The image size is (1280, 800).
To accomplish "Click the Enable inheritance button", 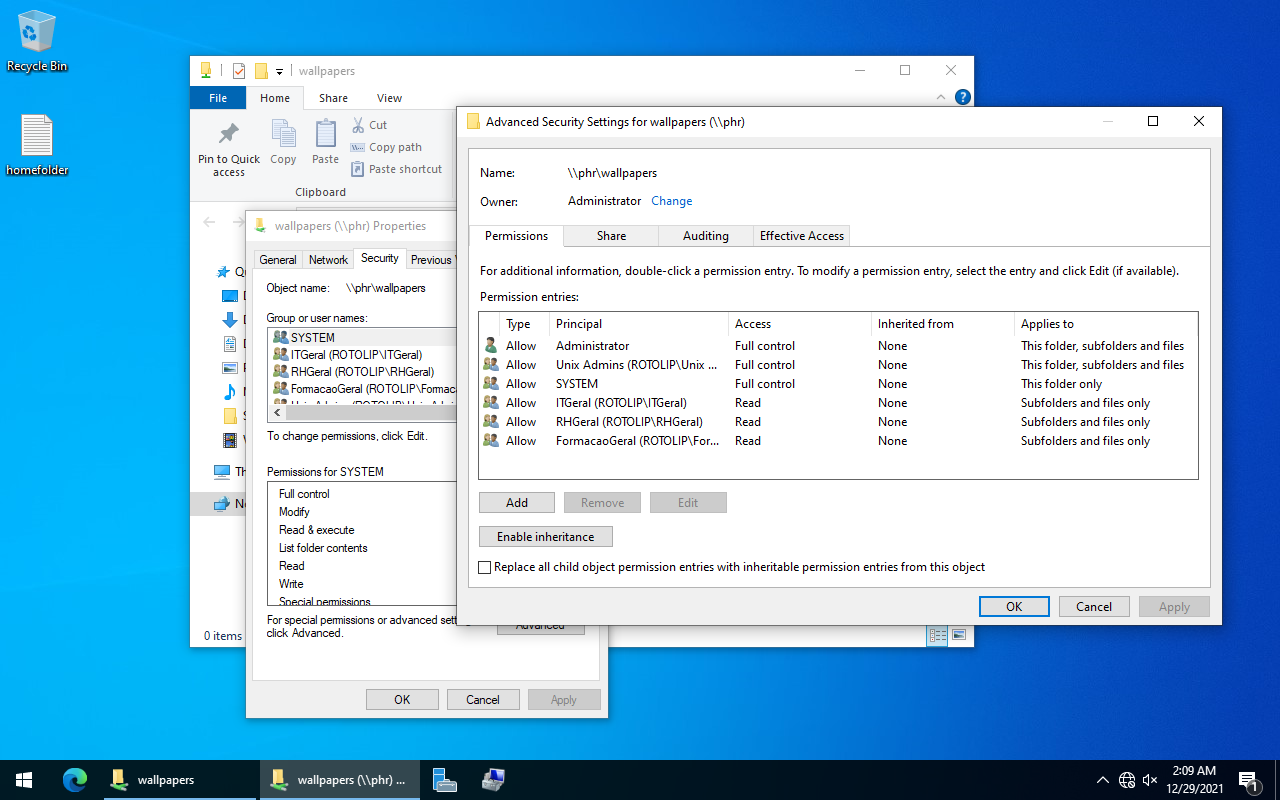I will pyautogui.click(x=545, y=537).
